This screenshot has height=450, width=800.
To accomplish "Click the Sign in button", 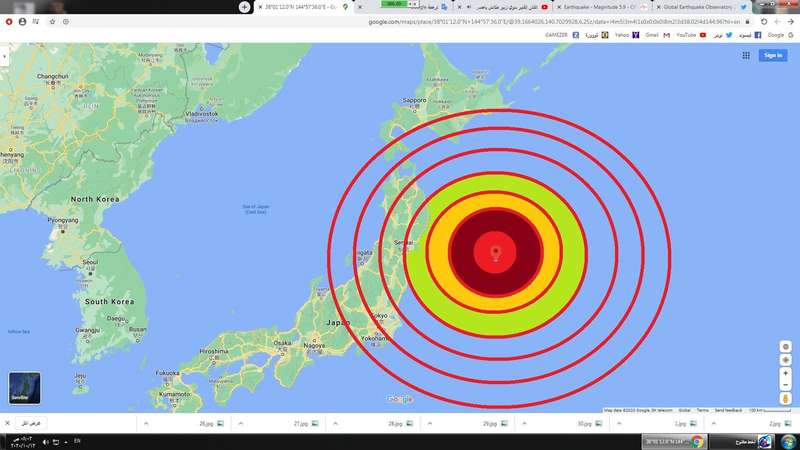I will pos(773,55).
